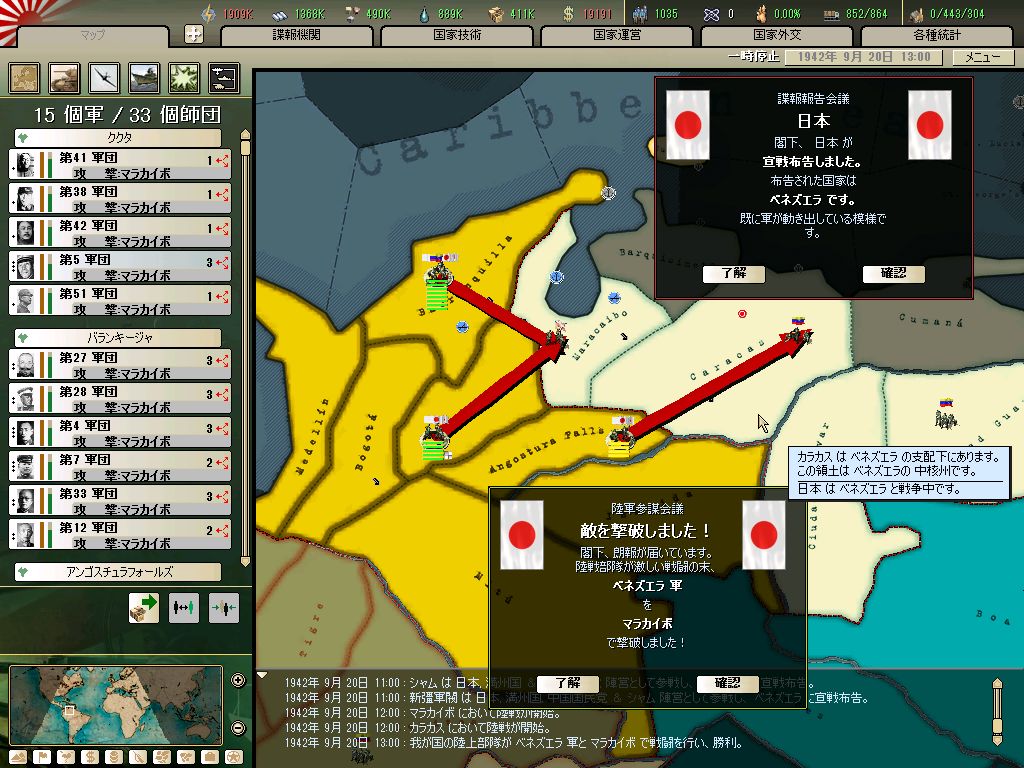Open the メニュー button
1024x768 pixels.
(983, 57)
